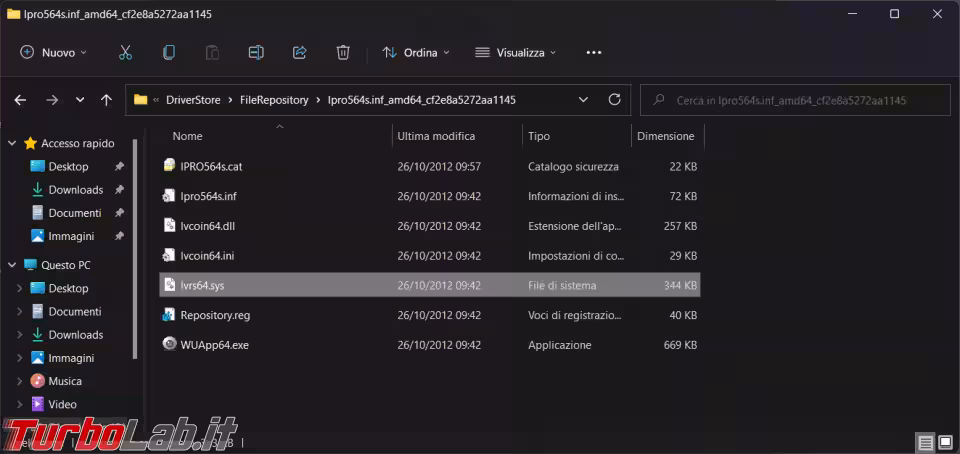Screen dimensions: 960x454
Task: Sort by the Dimensione column header
Action: click(666, 136)
